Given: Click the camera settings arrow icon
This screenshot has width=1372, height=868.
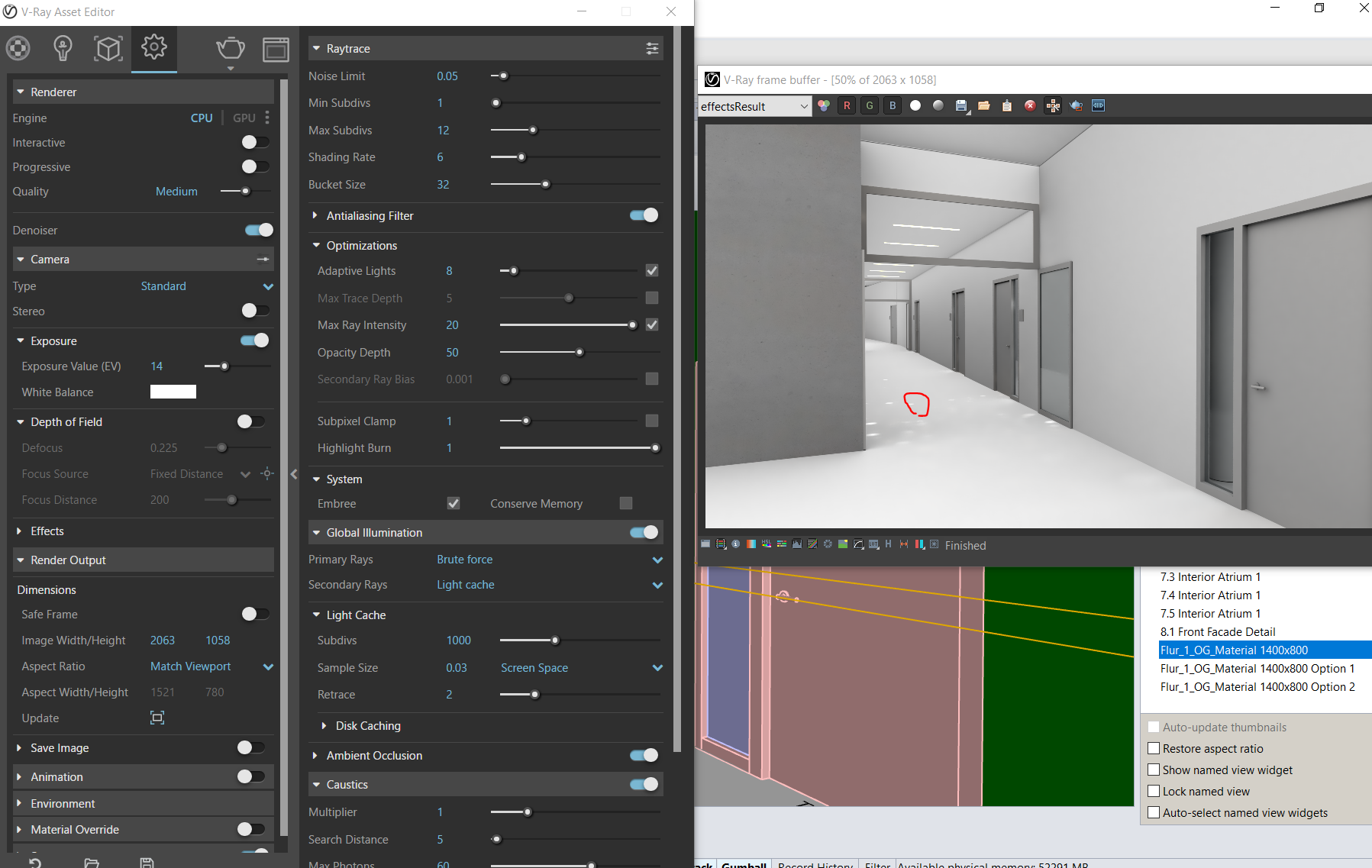Looking at the screenshot, I should pyautogui.click(x=263, y=260).
